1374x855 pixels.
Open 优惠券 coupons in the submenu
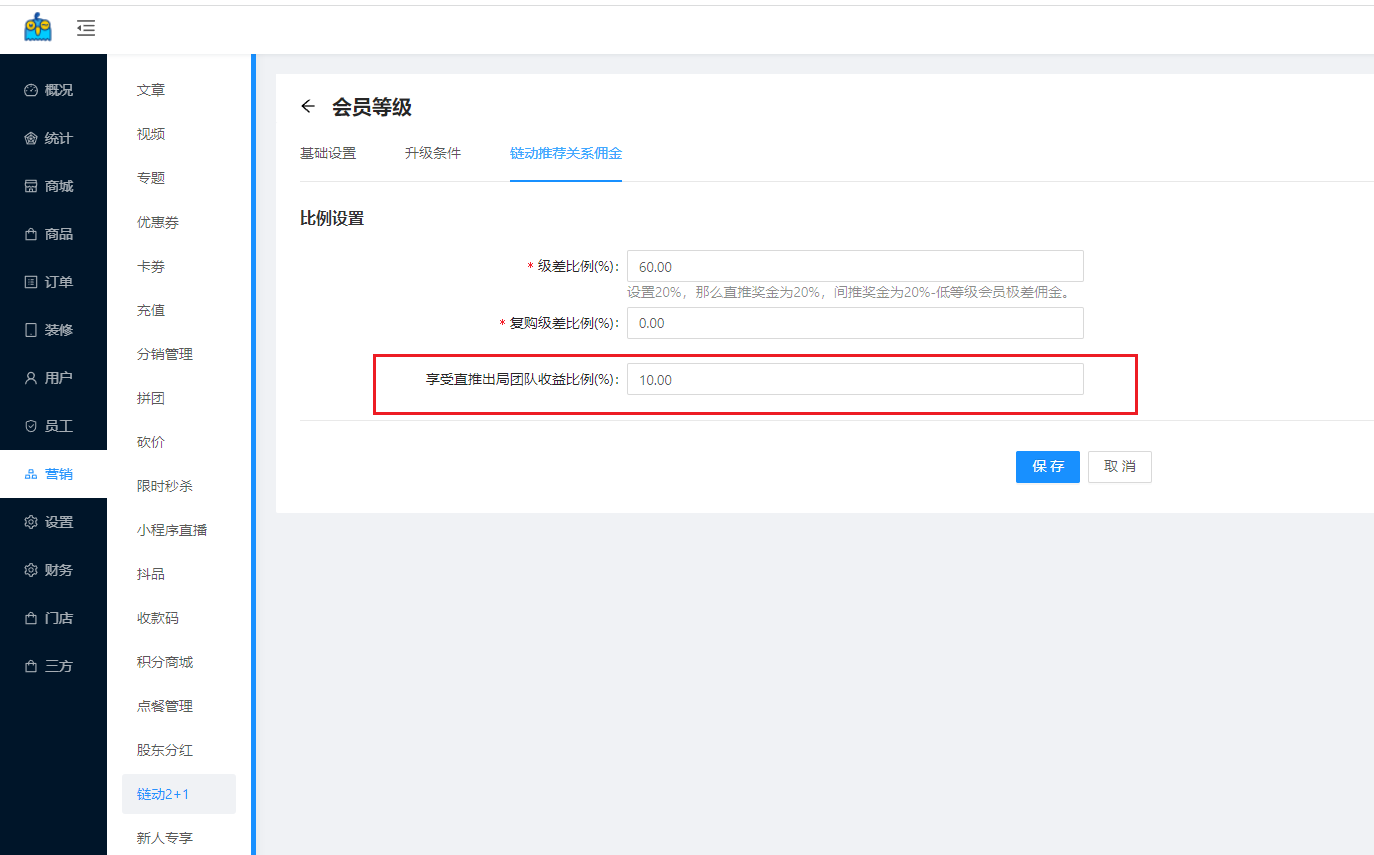158,222
